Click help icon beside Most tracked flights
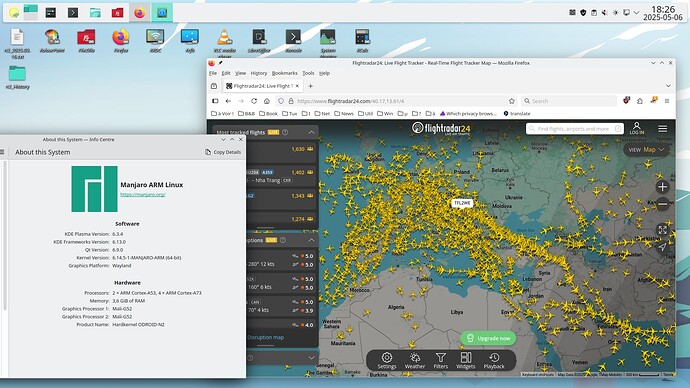 [285, 132]
